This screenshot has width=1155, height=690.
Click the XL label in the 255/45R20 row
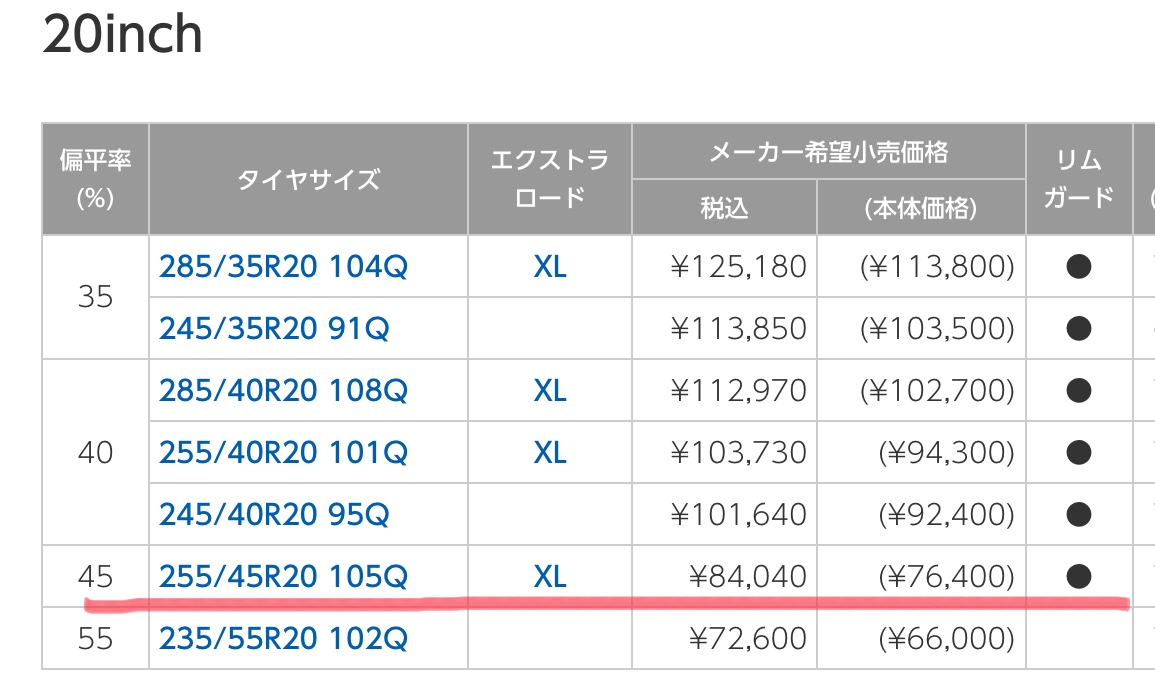550,576
